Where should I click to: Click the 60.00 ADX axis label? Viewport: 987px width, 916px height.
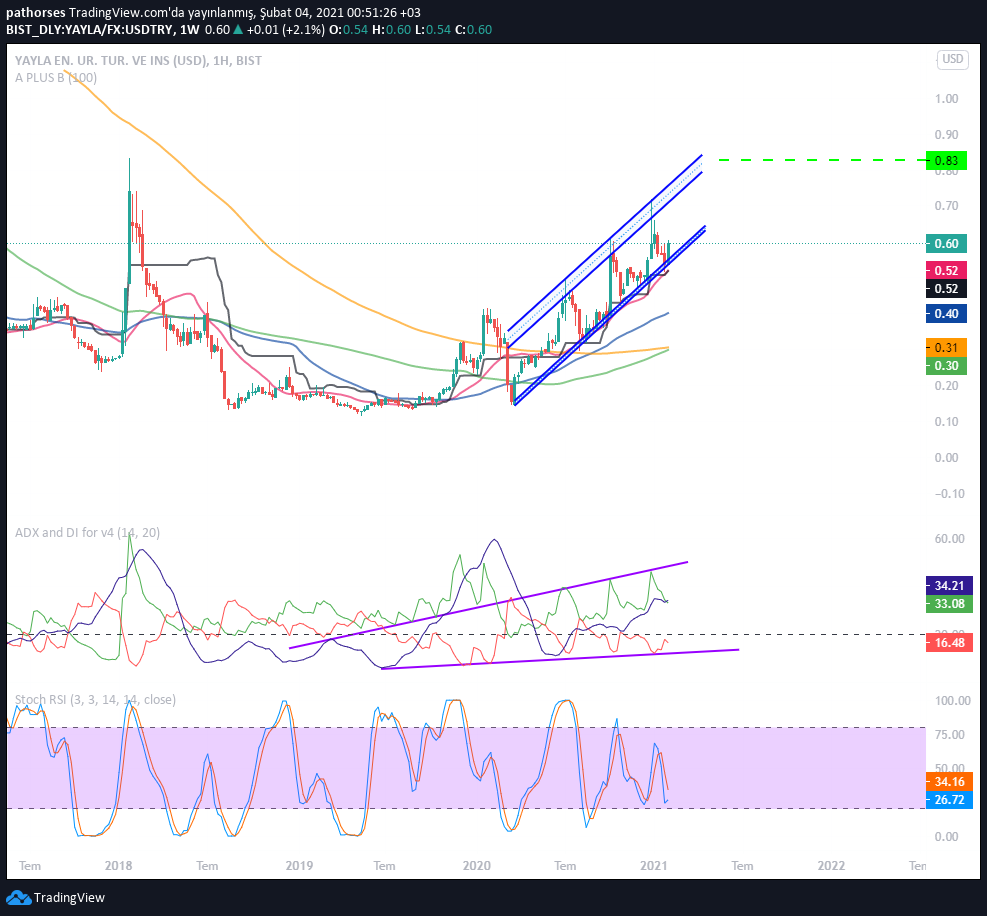(x=949, y=538)
